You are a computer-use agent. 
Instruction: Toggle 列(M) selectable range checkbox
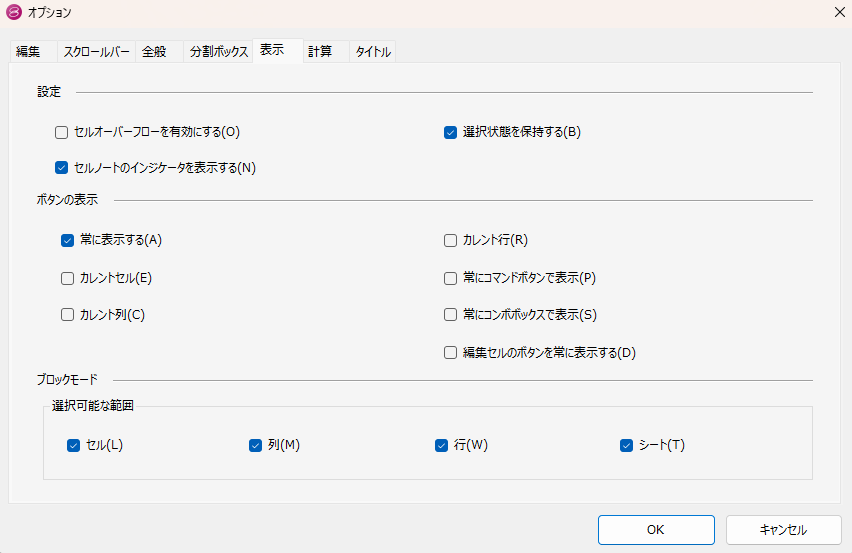[x=255, y=445]
